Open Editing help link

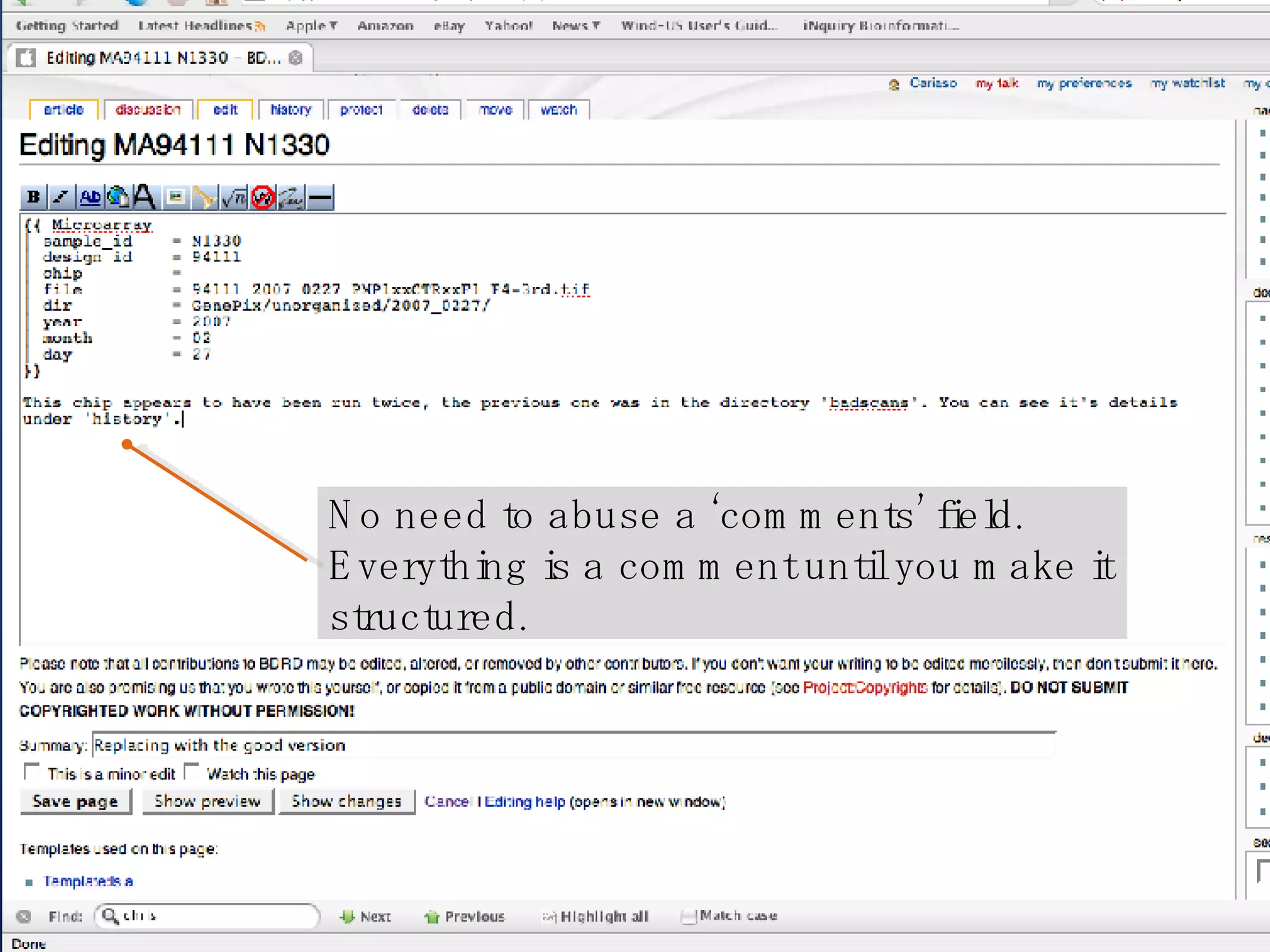[x=525, y=802]
